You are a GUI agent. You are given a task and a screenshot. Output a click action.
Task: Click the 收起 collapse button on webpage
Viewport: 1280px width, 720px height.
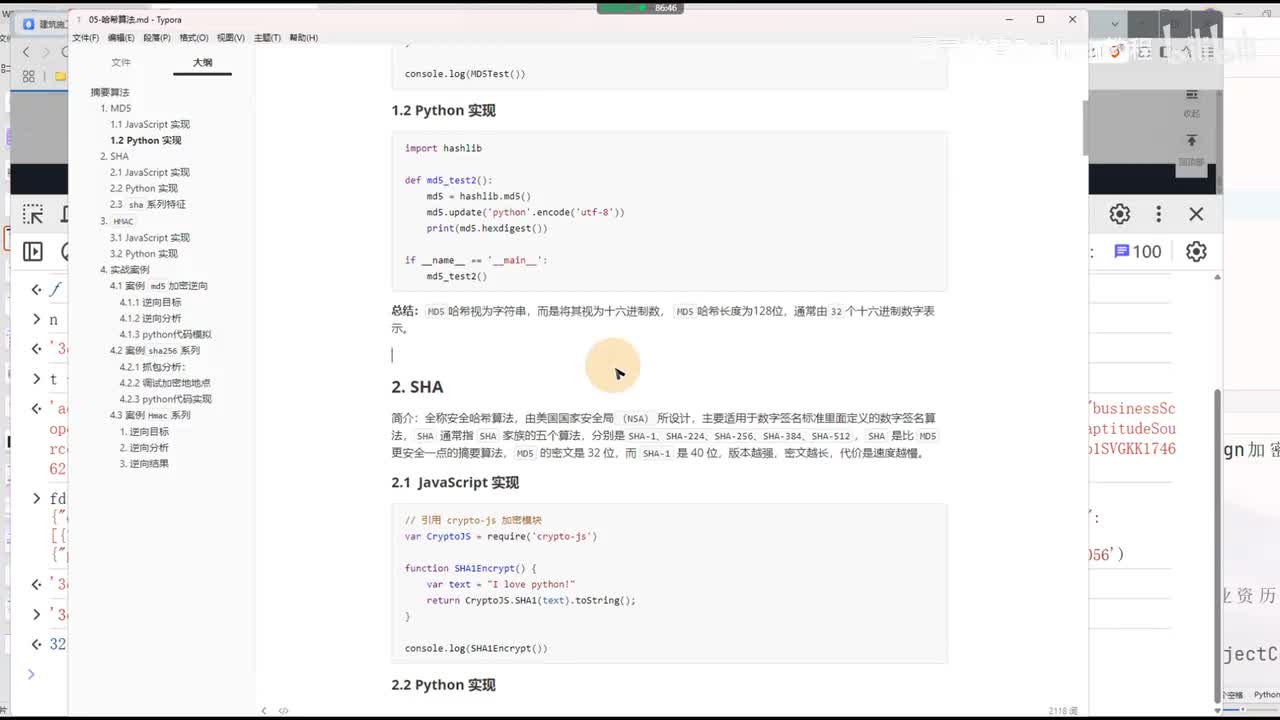(x=1191, y=103)
